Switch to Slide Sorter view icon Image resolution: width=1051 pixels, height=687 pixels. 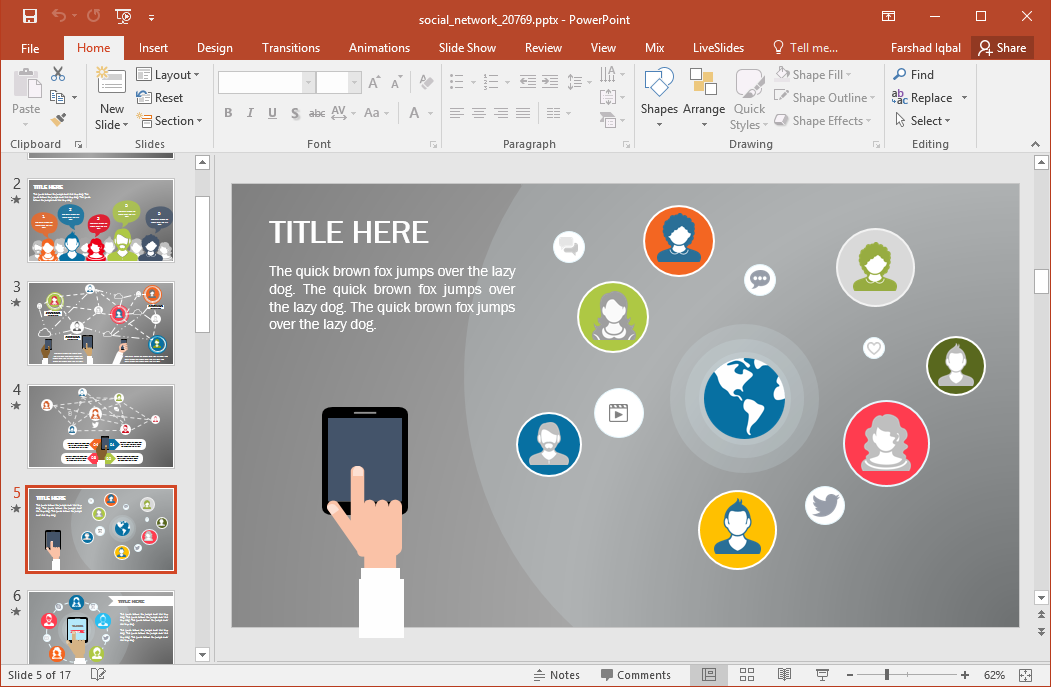click(746, 675)
